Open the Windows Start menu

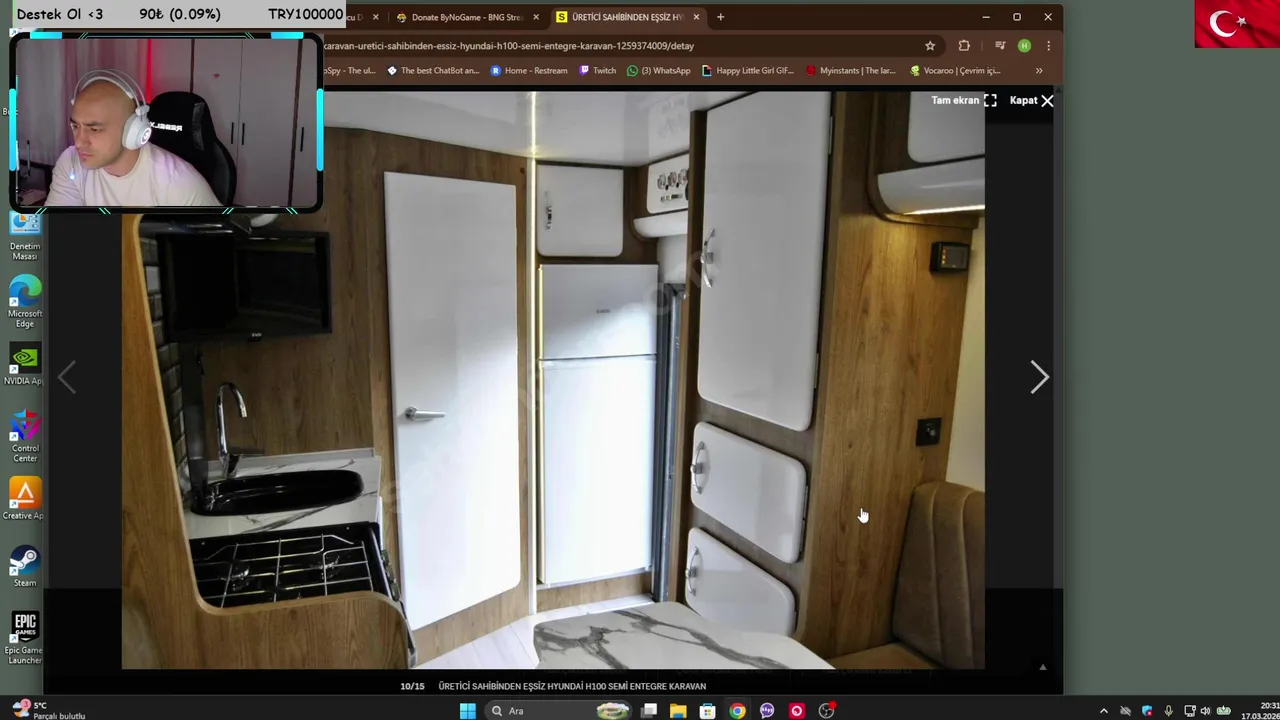coord(467,711)
